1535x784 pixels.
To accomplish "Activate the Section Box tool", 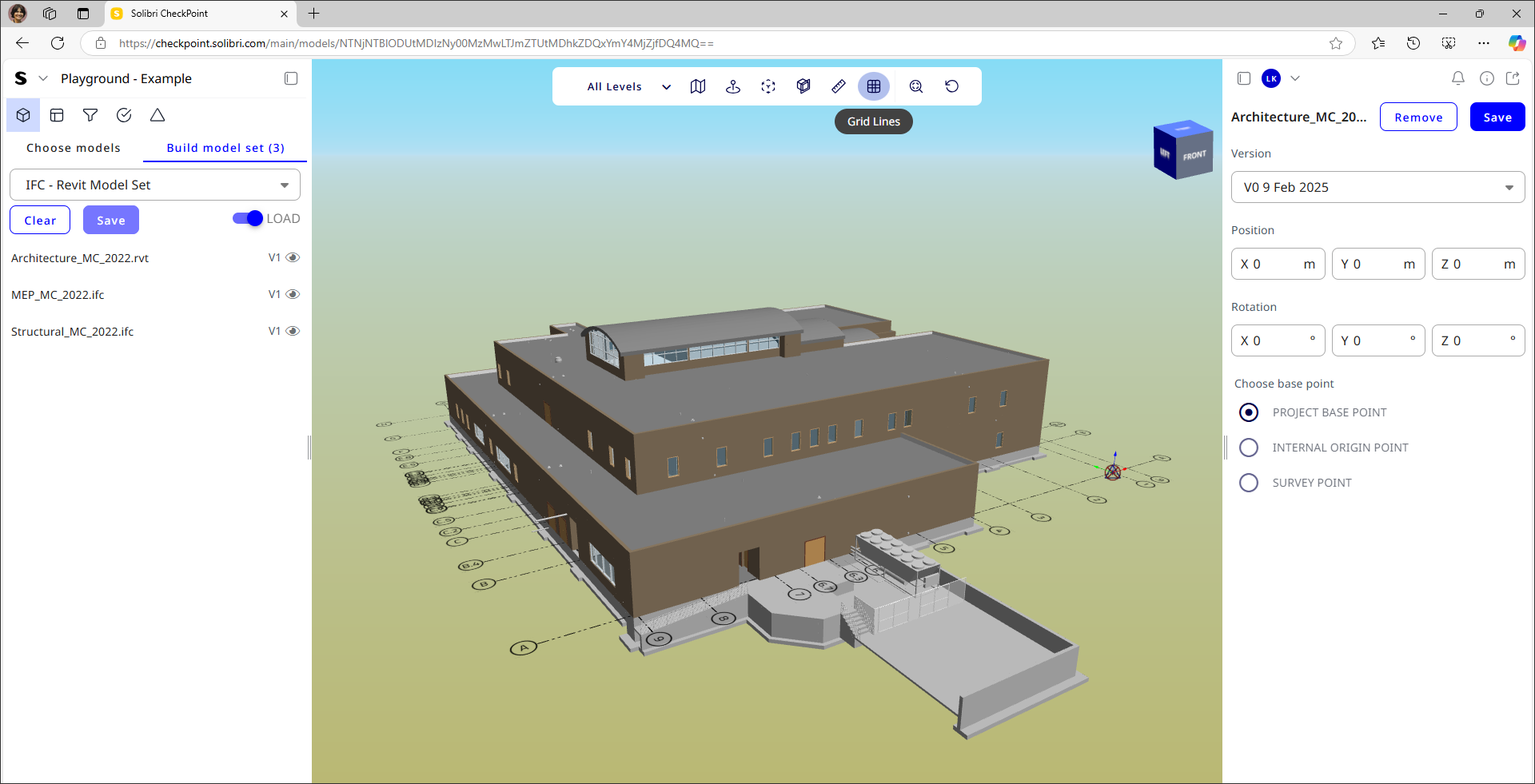I will pos(803,86).
